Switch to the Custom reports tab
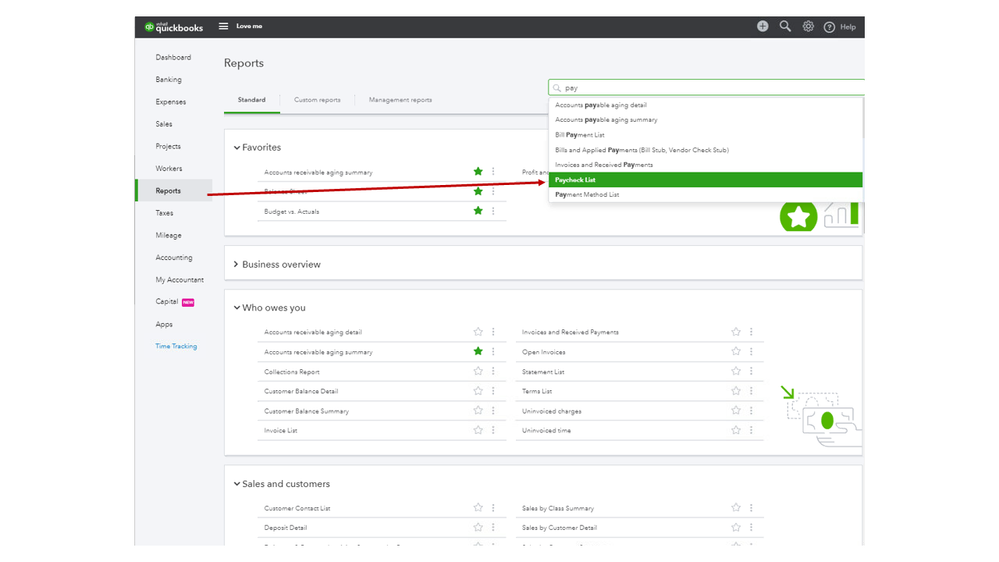Viewport: 999px width, 562px height. (317, 100)
